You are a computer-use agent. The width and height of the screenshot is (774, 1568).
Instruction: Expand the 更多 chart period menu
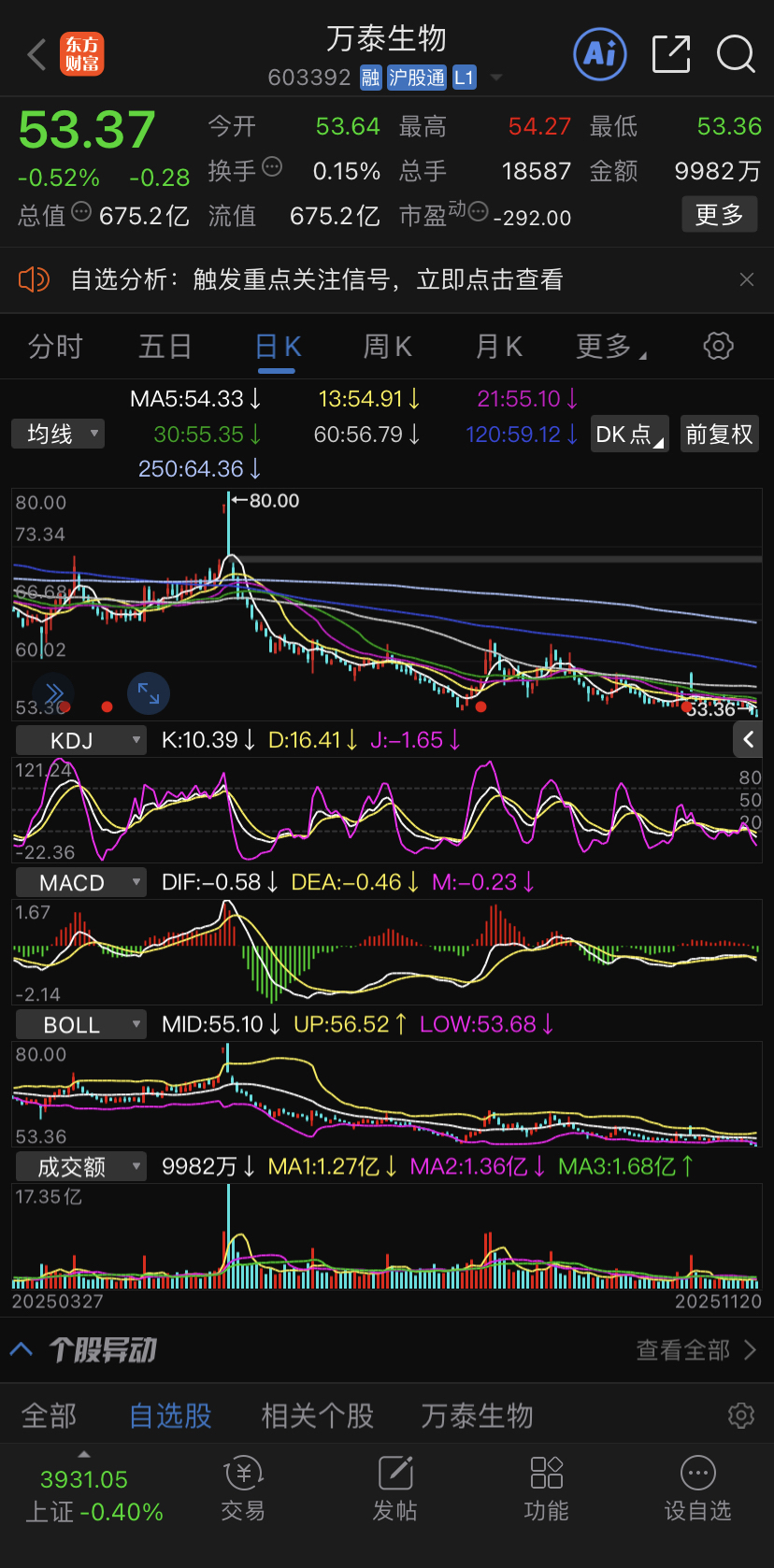click(x=611, y=347)
